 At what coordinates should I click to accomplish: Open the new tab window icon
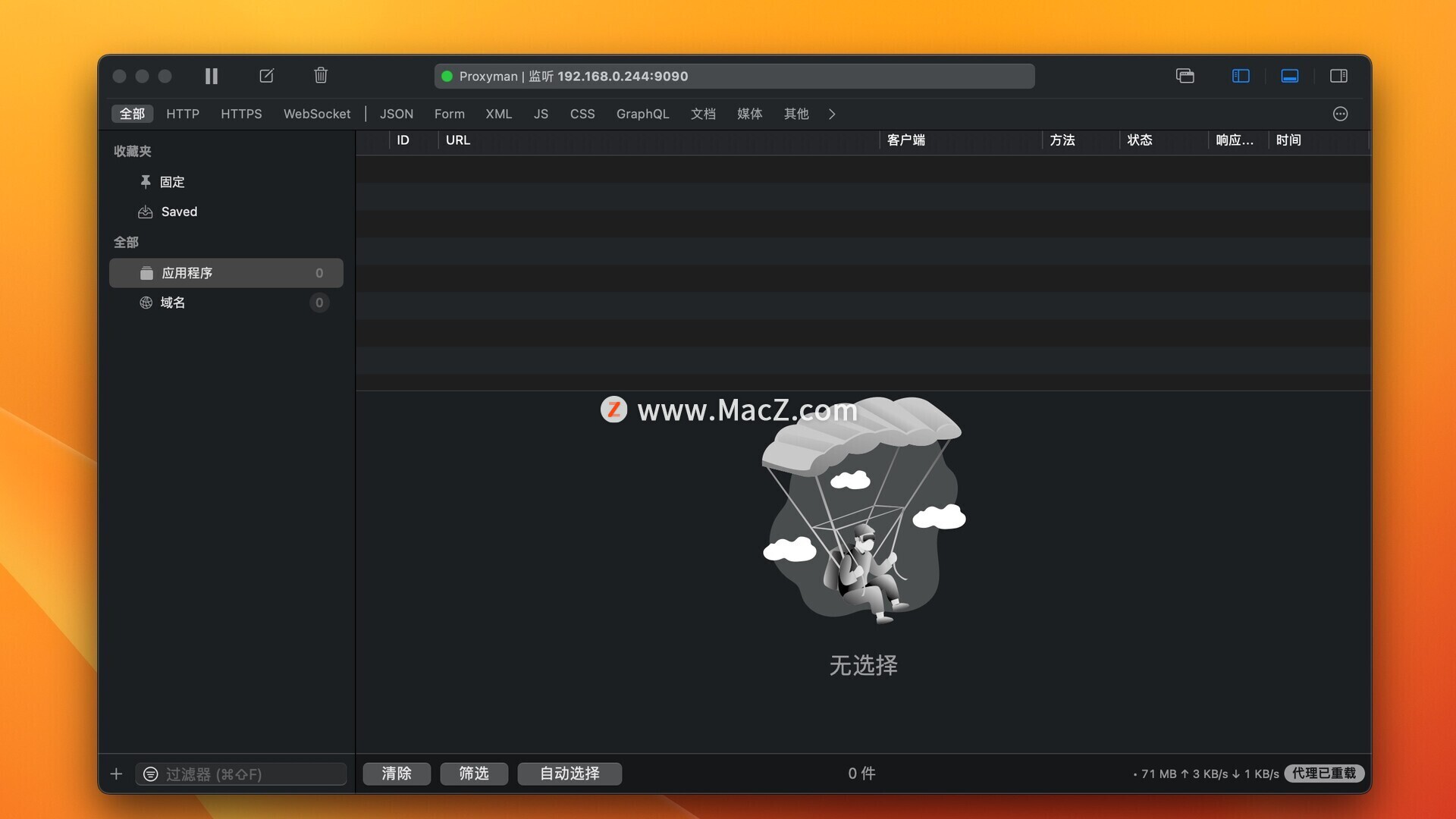pyautogui.click(x=1185, y=76)
